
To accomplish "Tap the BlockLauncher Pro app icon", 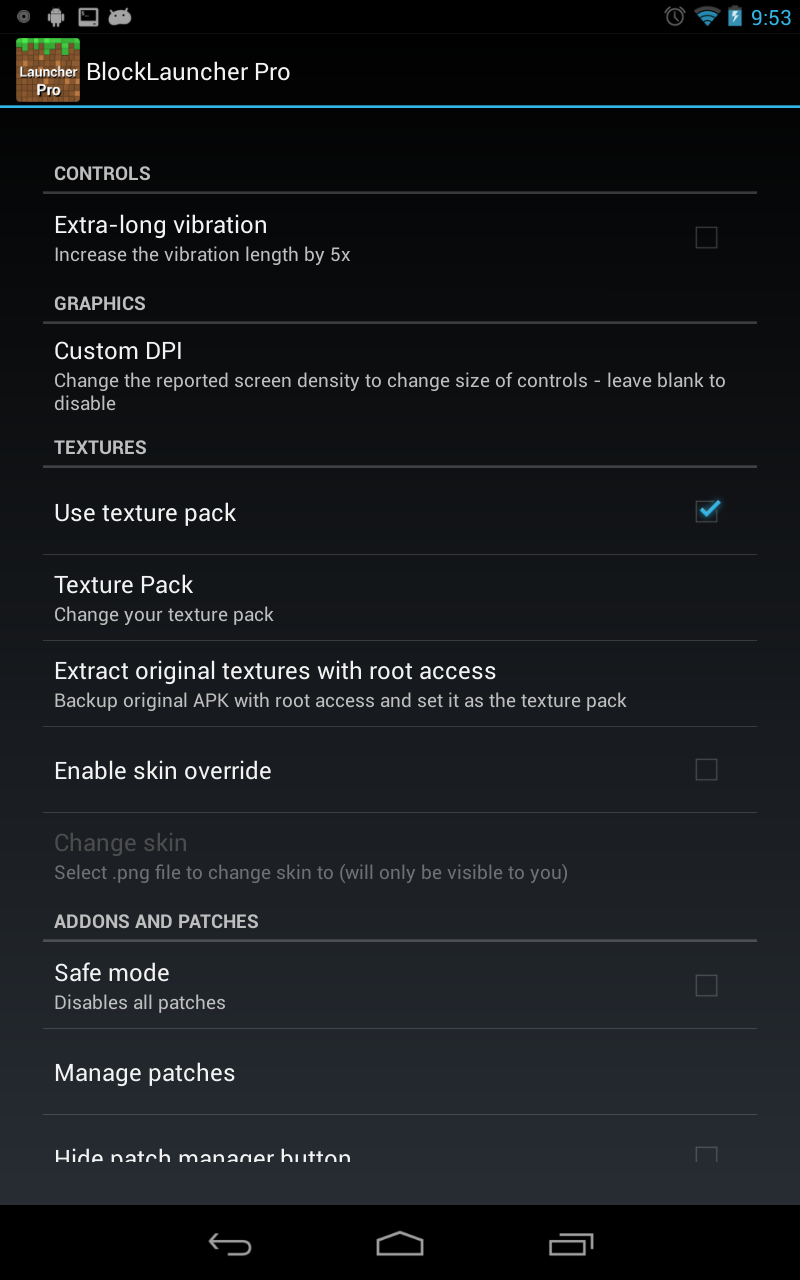I will (48, 70).
